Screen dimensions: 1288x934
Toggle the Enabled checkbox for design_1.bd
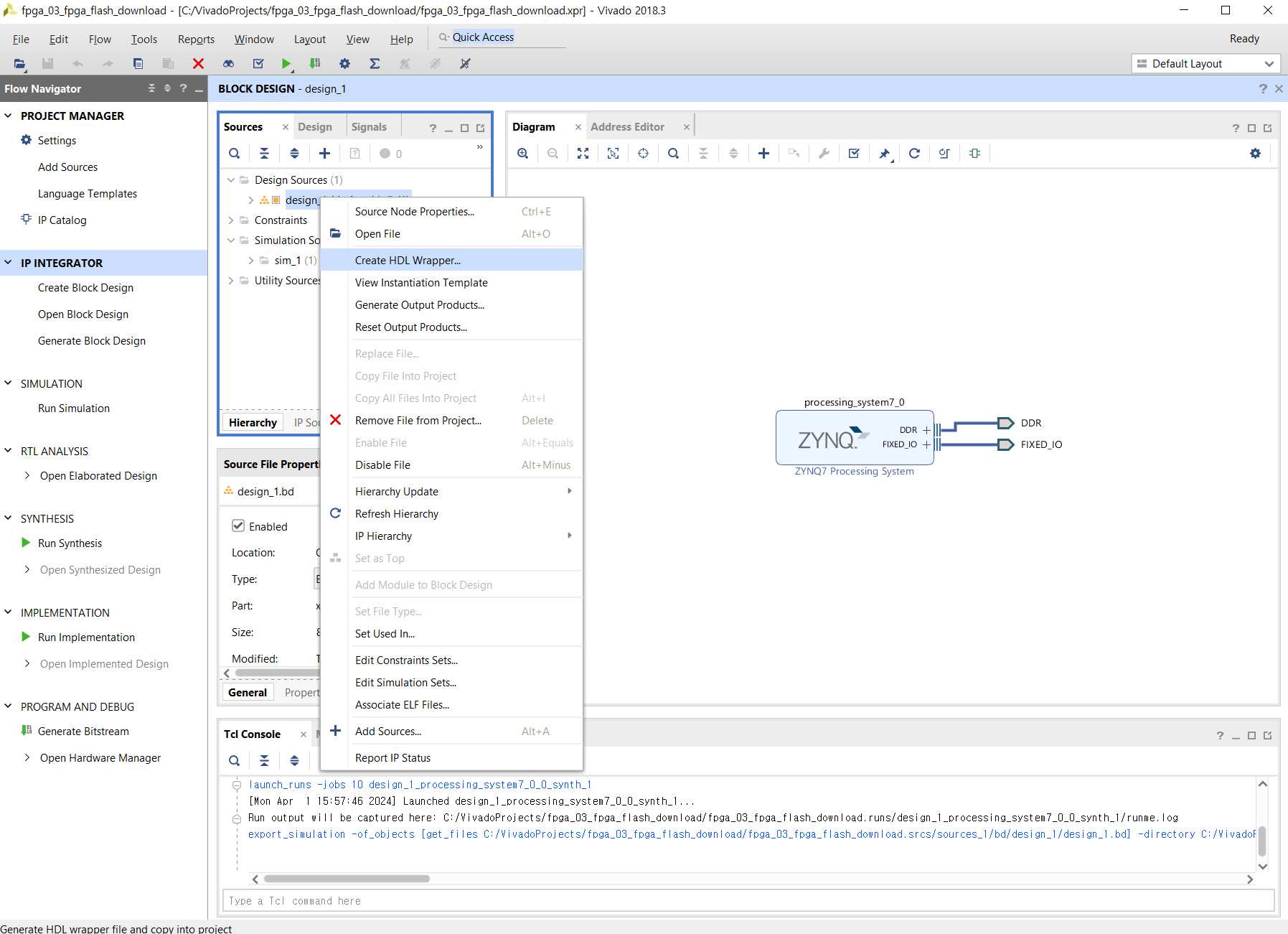[238, 526]
